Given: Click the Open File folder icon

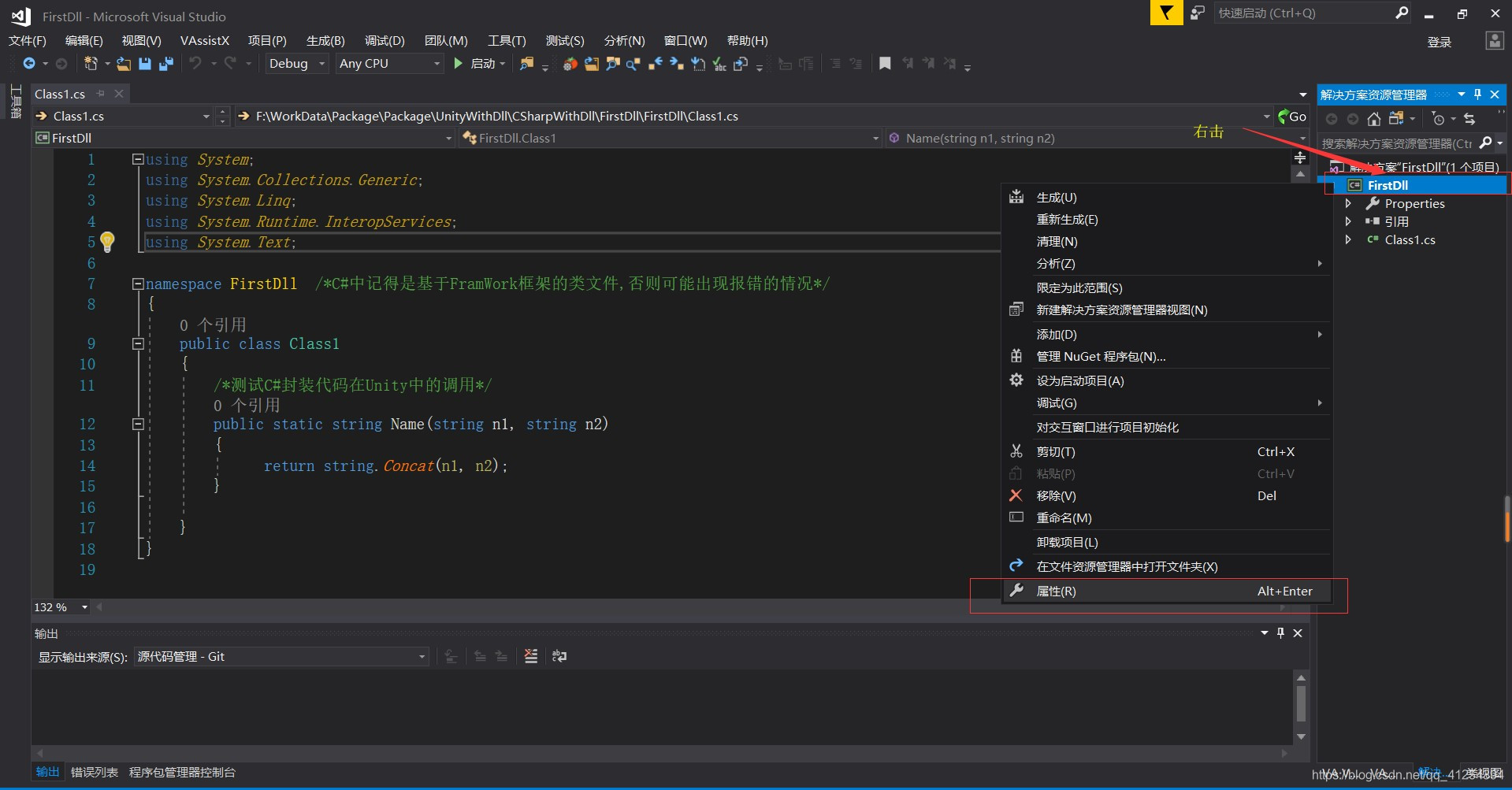Looking at the screenshot, I should (124, 63).
